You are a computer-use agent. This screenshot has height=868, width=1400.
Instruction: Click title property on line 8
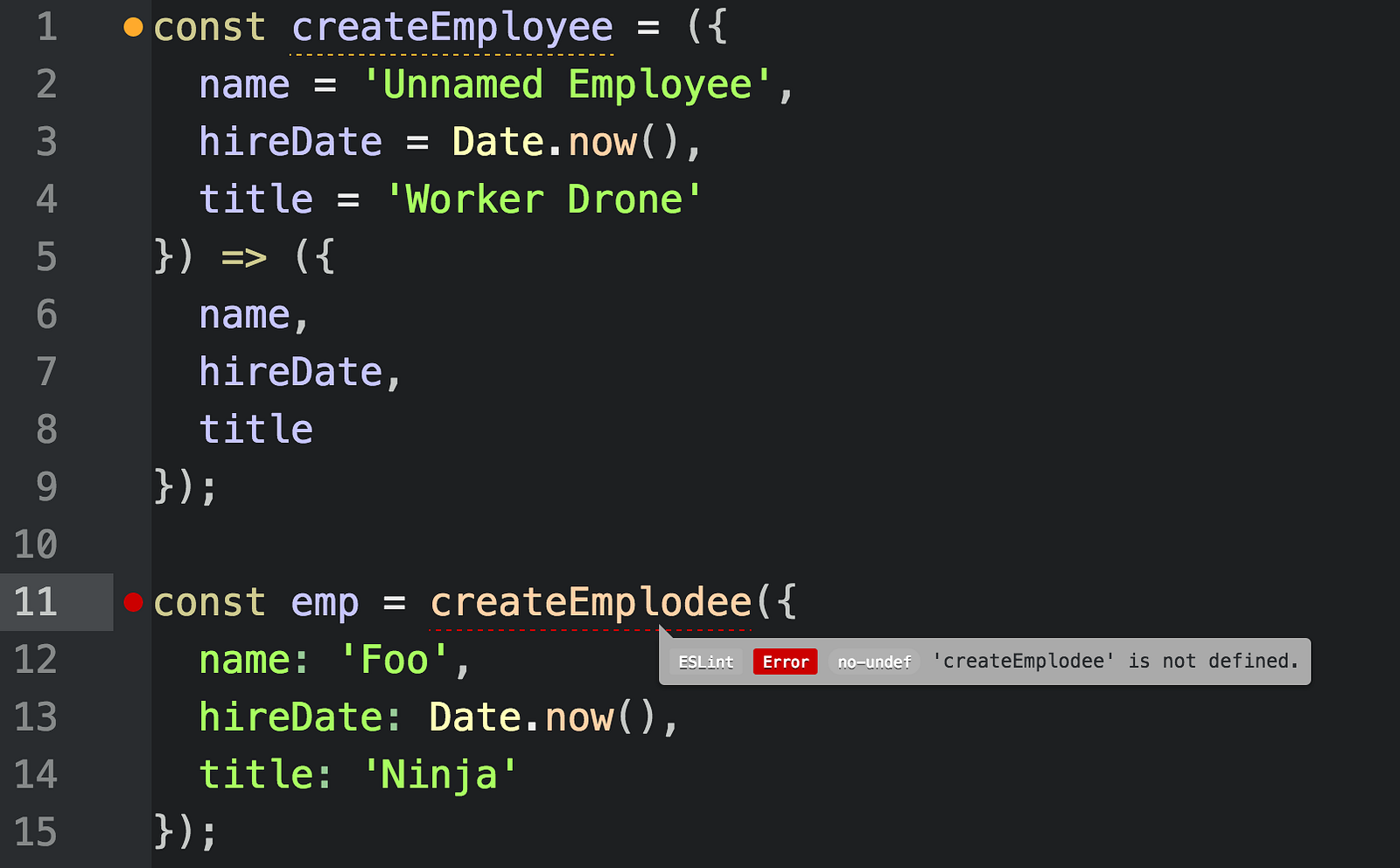tap(255, 430)
